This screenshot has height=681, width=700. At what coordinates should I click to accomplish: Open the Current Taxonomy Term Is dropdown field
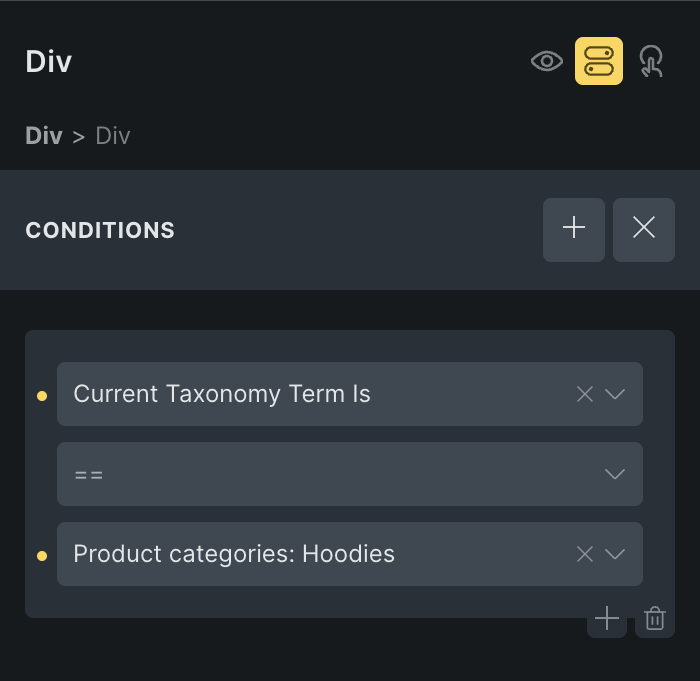pyautogui.click(x=350, y=394)
